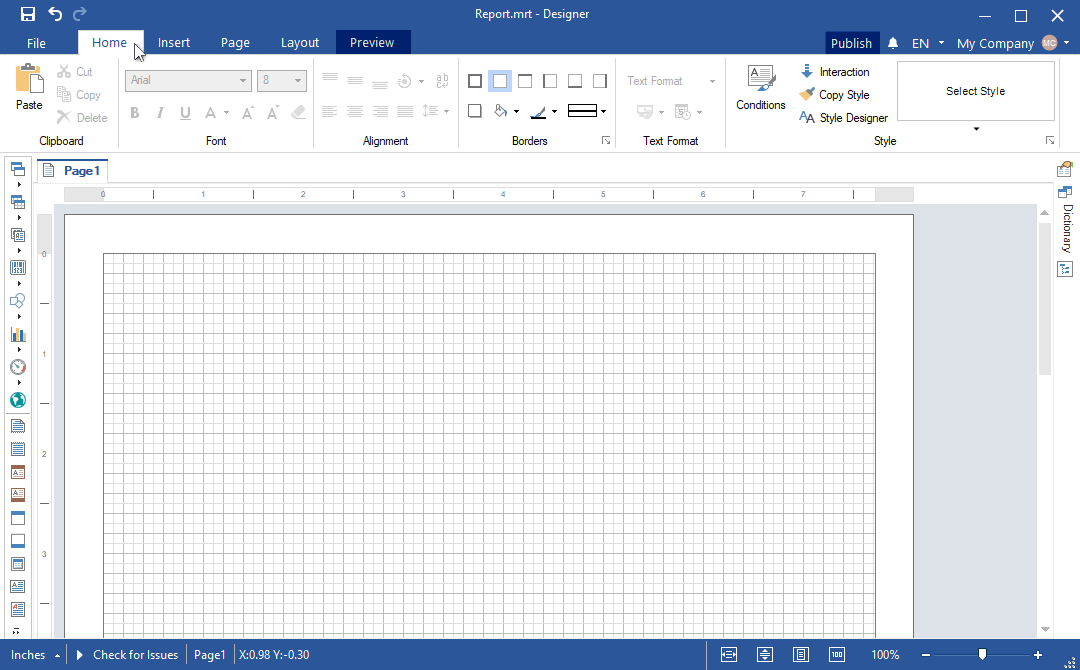Click the notification bell icon
Viewport: 1080px width, 670px height.
click(x=893, y=43)
